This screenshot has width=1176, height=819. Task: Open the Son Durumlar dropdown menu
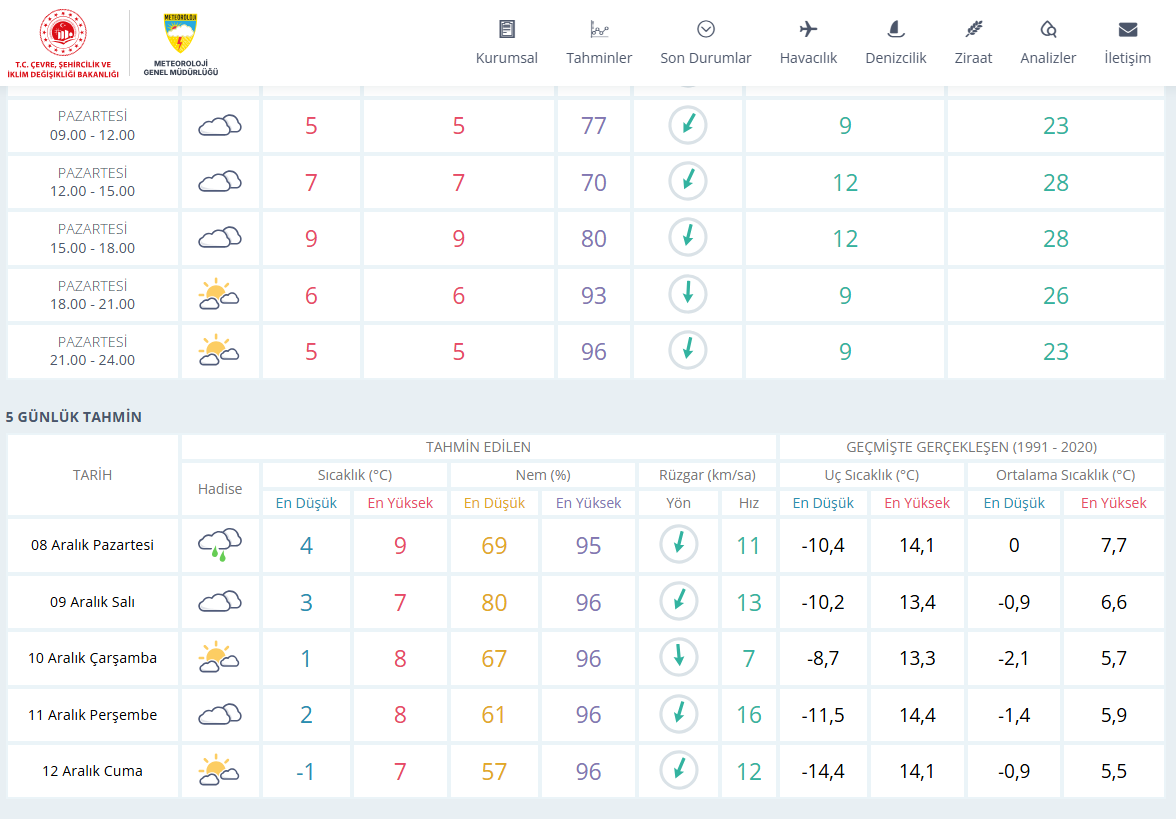(705, 43)
